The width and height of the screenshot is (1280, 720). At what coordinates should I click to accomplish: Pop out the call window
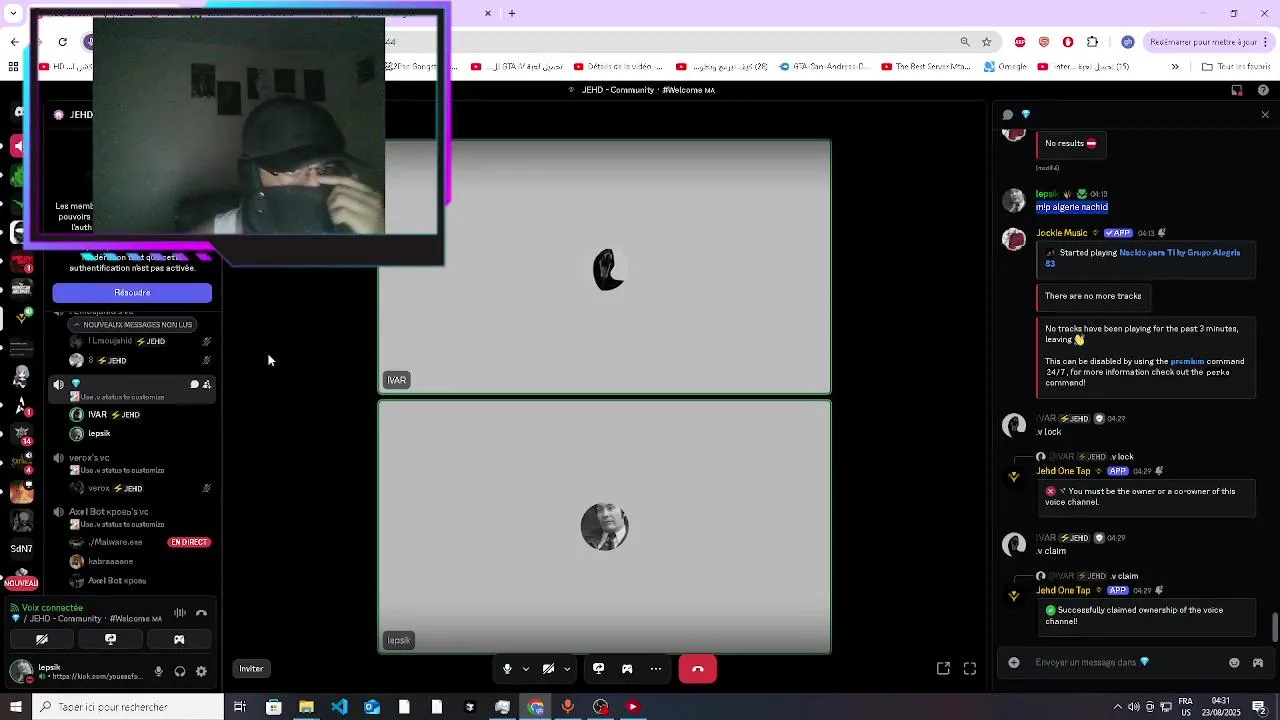pos(943,669)
